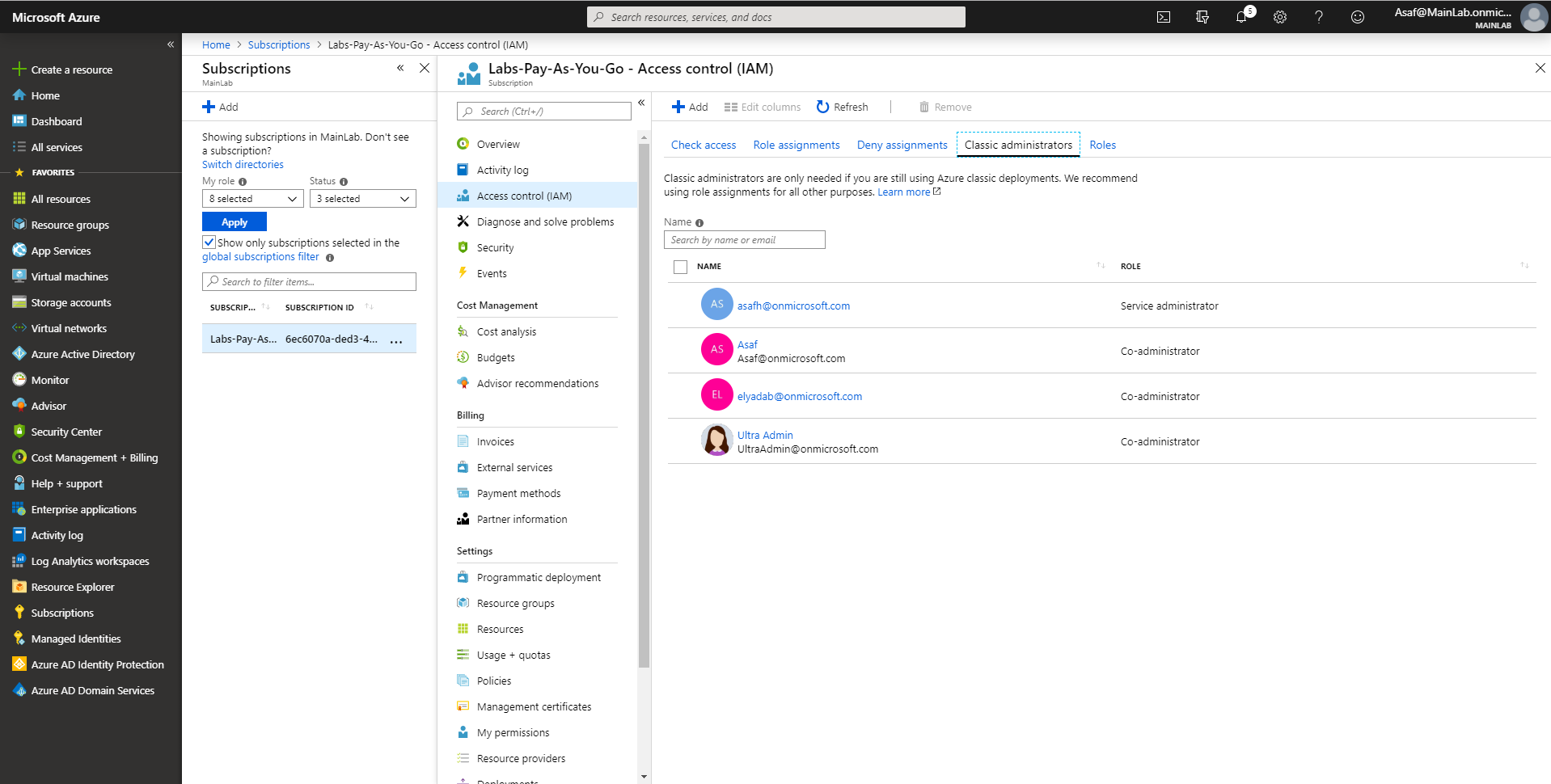Open the notifications bell
Screen dimensions: 1551x784
pyautogui.click(x=1241, y=17)
